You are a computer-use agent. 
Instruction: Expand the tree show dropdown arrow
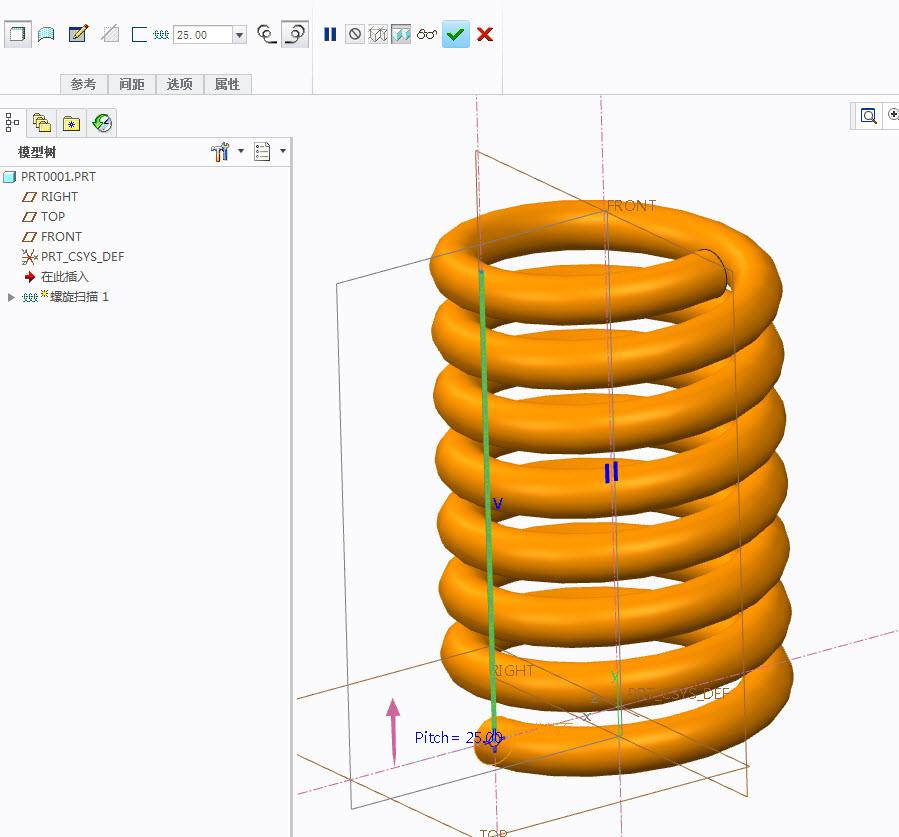[x=283, y=151]
